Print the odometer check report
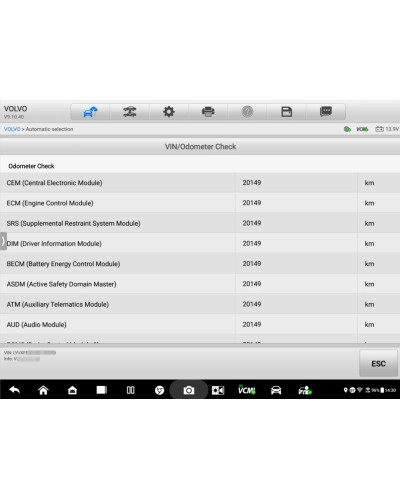 coord(208,112)
